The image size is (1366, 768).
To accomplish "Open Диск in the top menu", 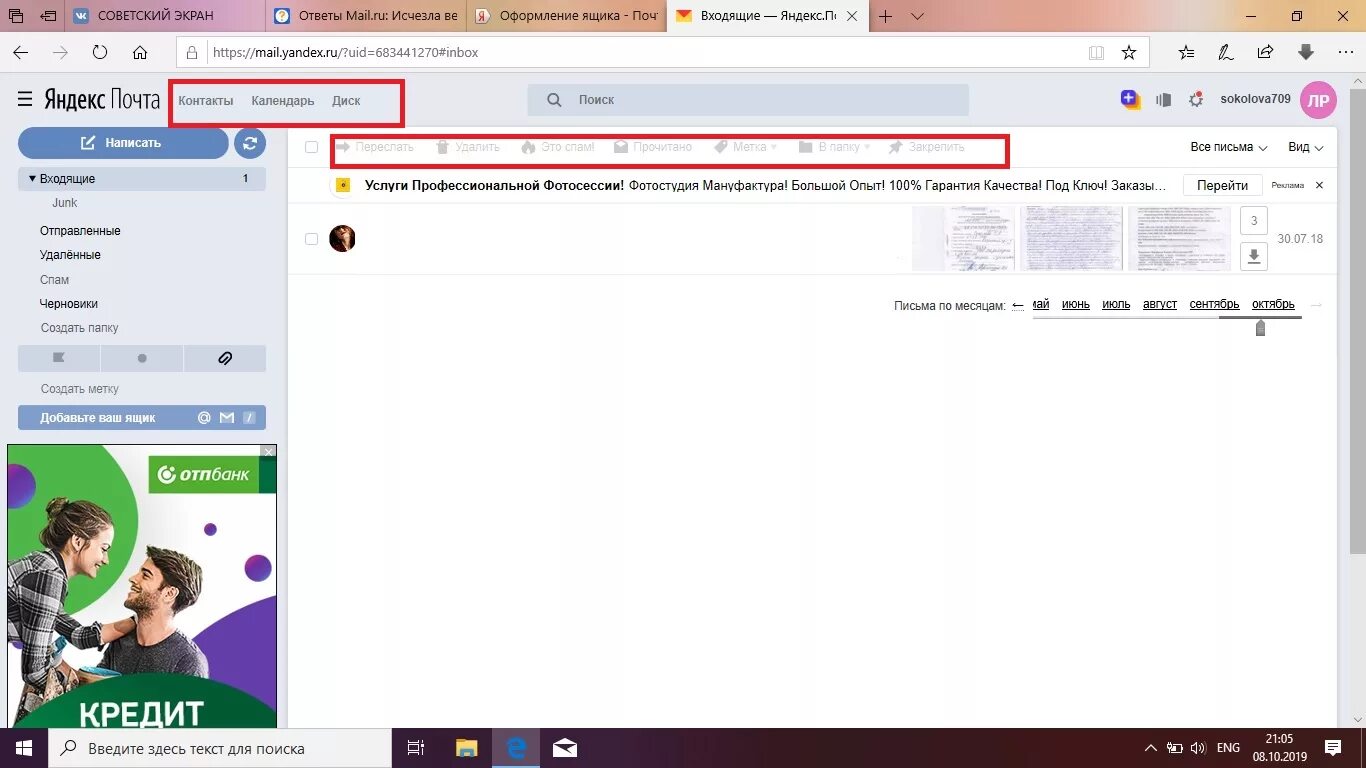I will [x=346, y=101].
